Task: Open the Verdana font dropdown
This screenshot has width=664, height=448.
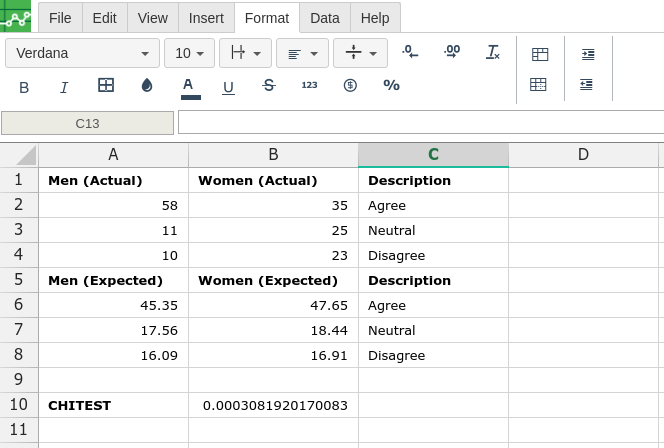Action: pos(82,53)
